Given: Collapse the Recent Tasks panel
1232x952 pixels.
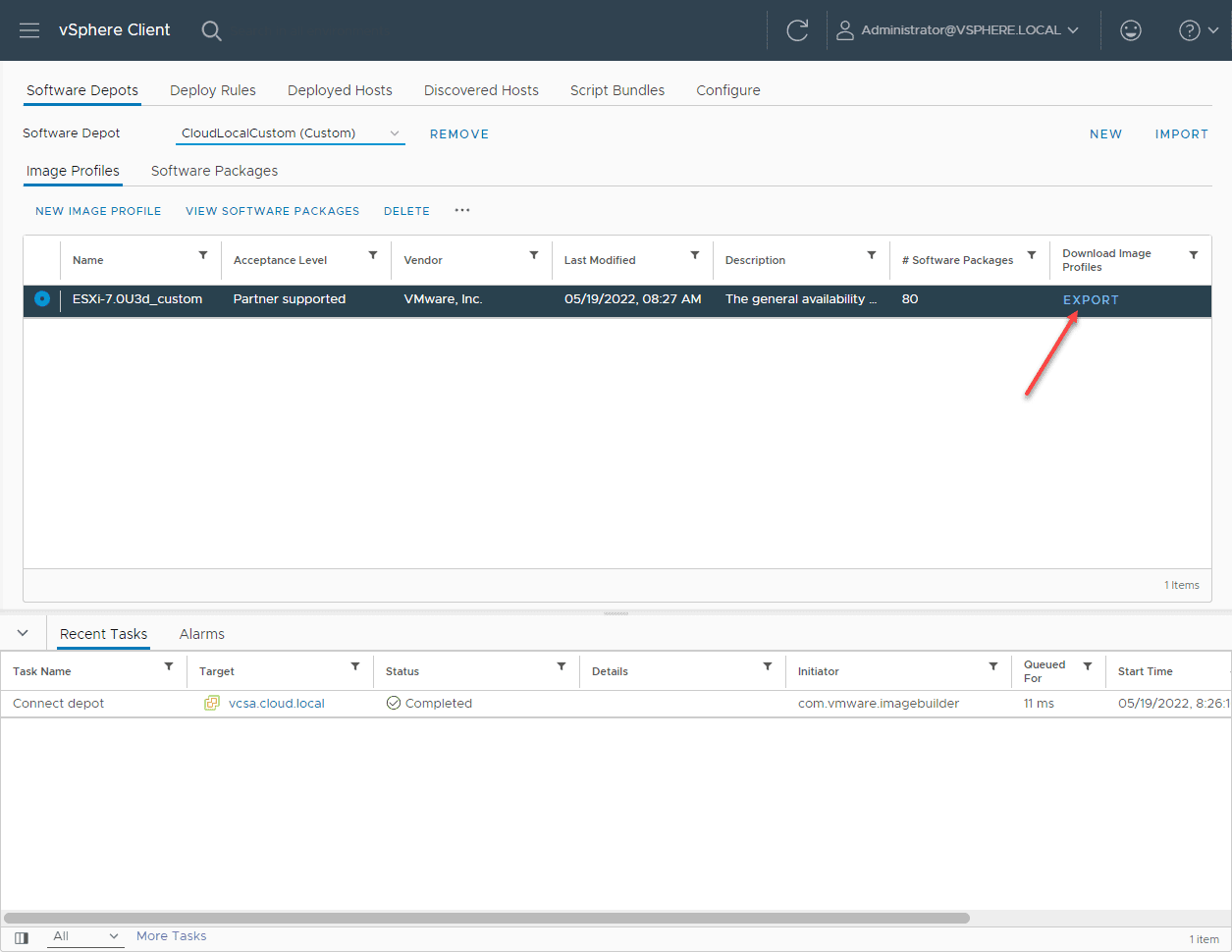Looking at the screenshot, I should click(x=23, y=634).
